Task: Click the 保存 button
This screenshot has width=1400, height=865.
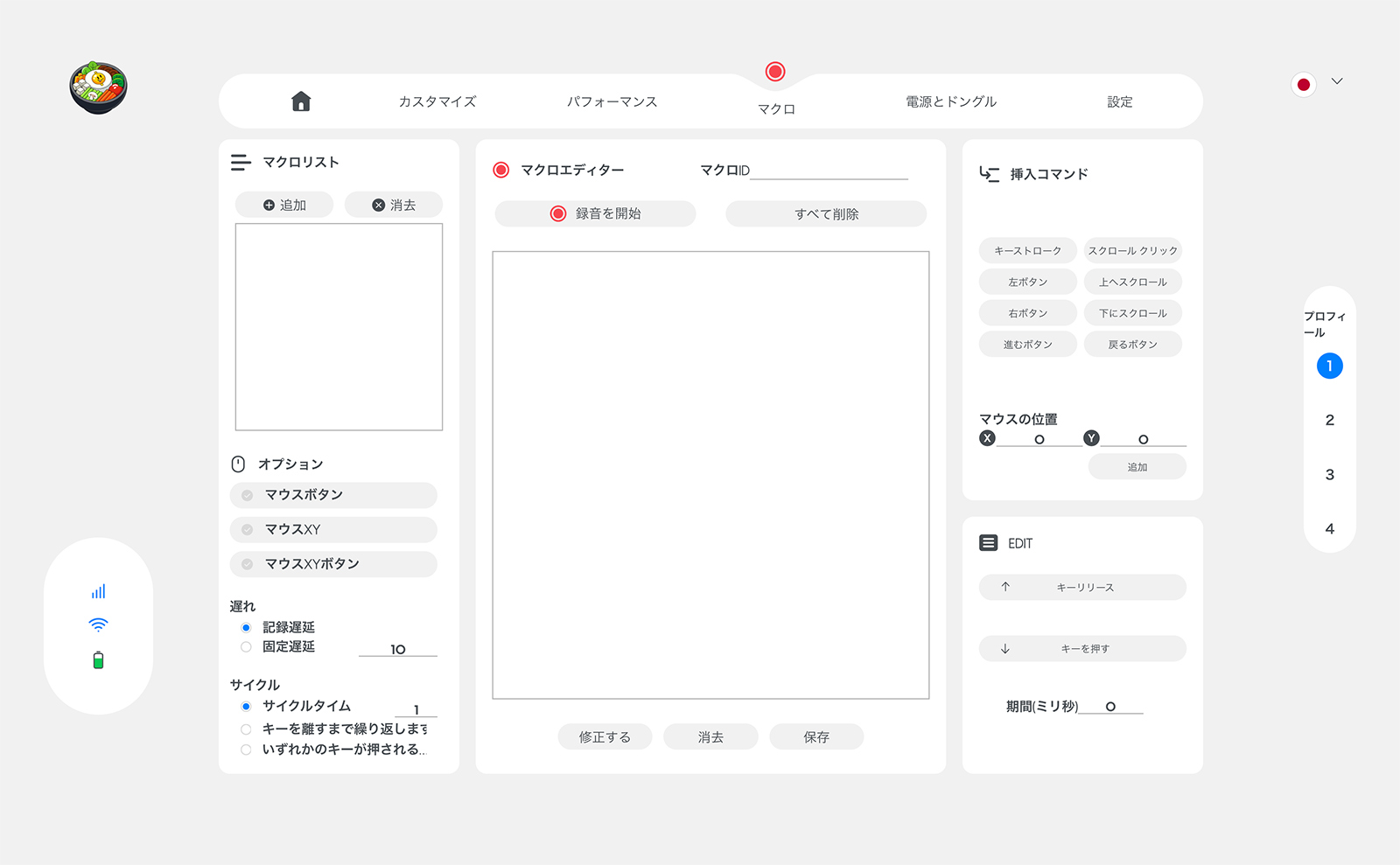Action: click(x=815, y=737)
